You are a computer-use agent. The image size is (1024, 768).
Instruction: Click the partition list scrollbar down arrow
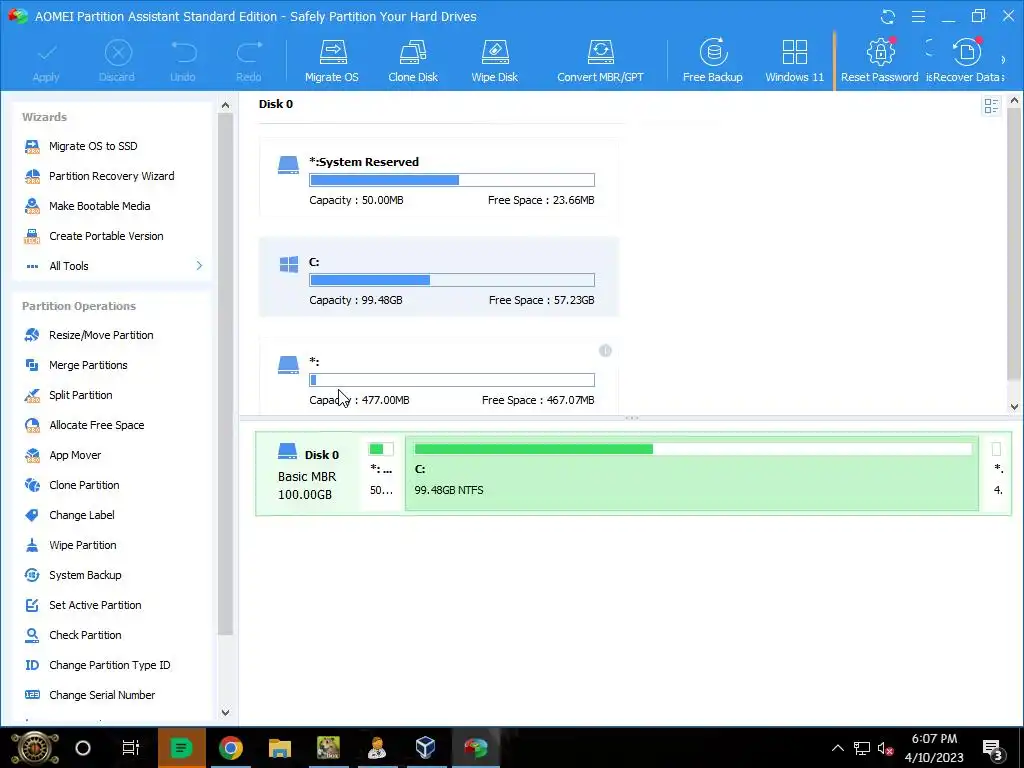coord(1014,406)
